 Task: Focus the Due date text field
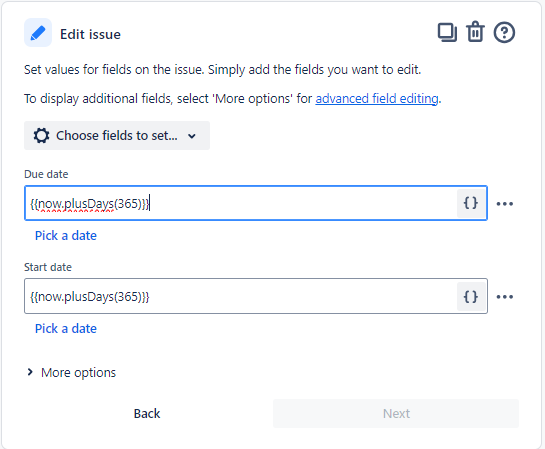(241, 203)
